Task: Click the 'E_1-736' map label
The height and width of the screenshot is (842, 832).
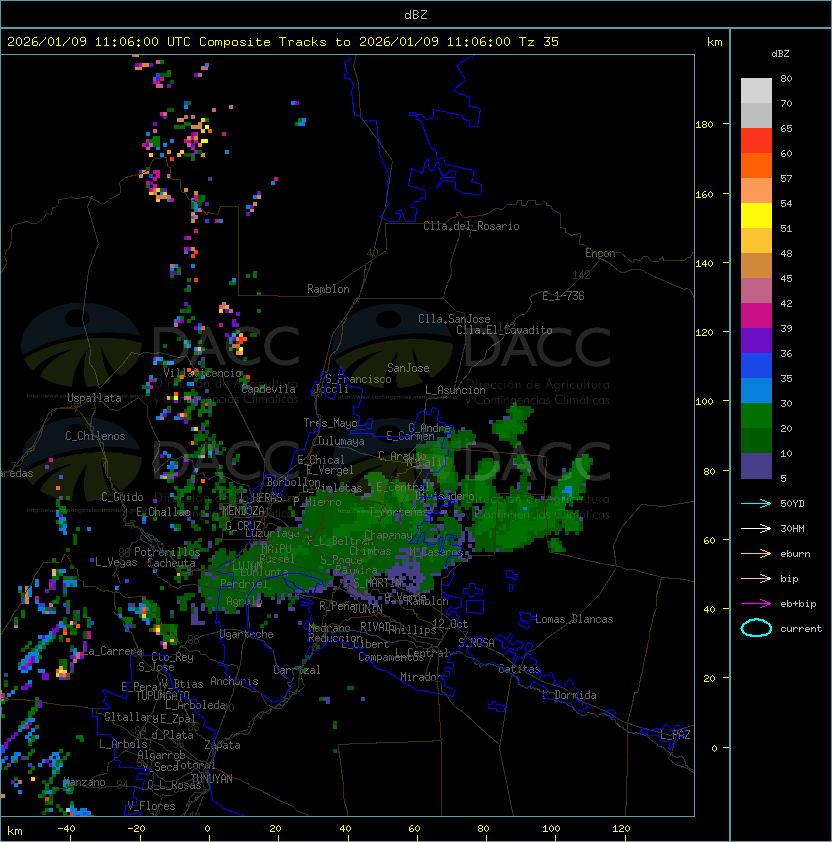Action: (x=563, y=296)
